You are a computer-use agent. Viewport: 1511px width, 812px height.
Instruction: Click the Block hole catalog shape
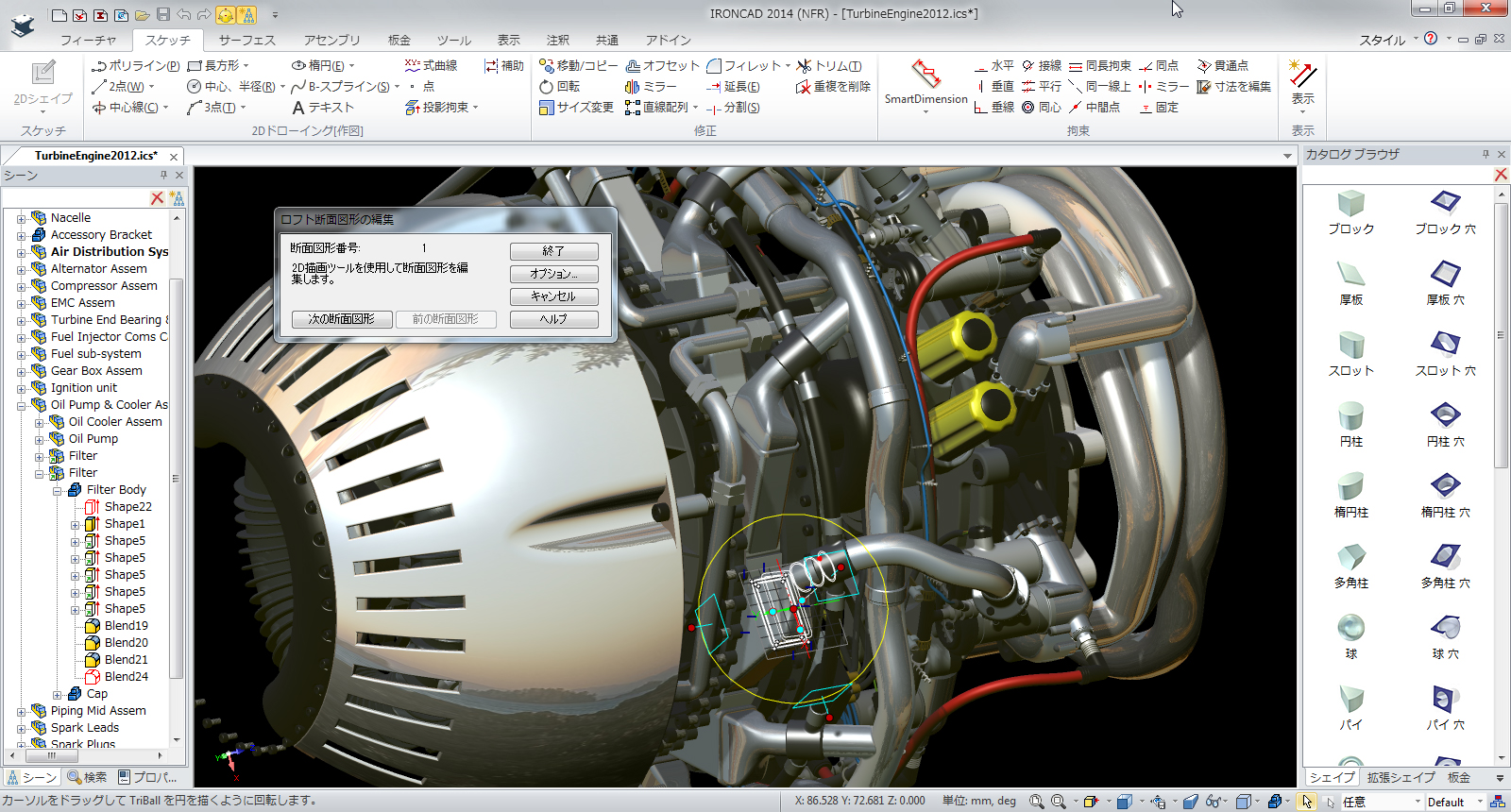(1445, 204)
